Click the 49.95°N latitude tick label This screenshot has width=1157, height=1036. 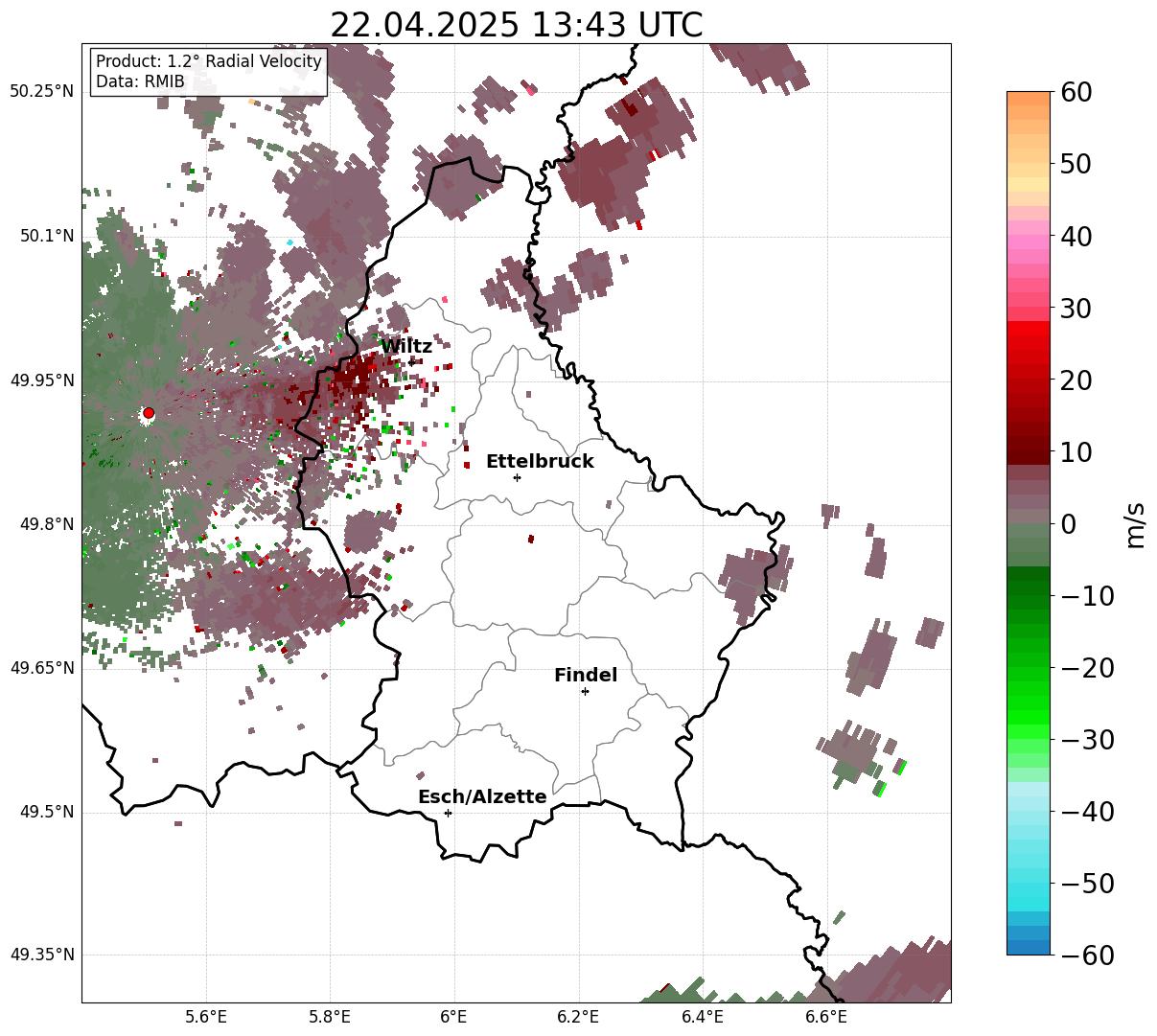click(x=41, y=380)
